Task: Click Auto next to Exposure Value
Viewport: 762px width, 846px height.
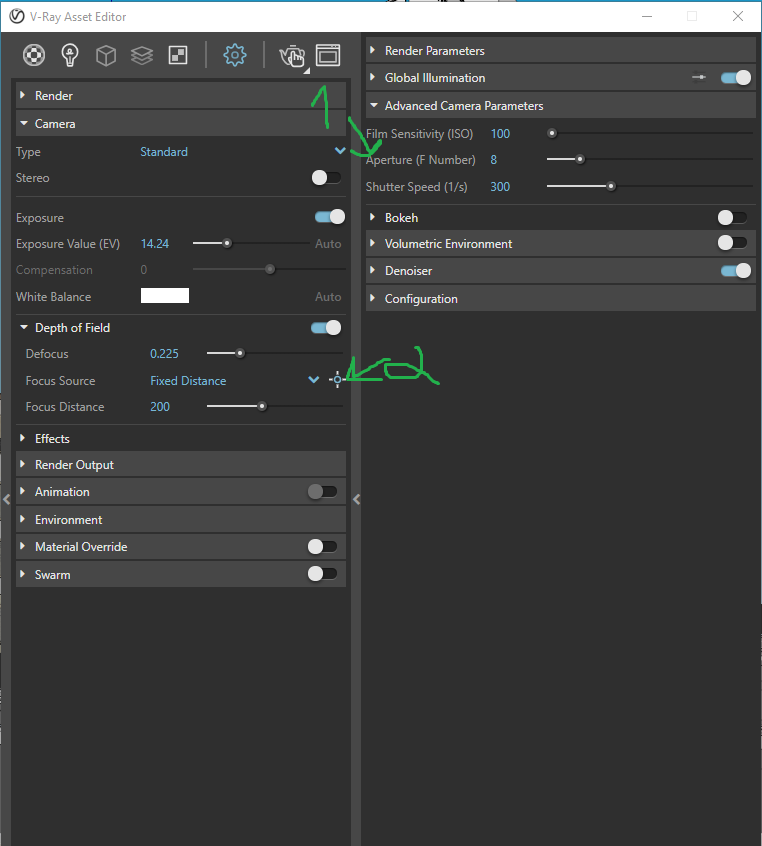Action: [x=328, y=244]
